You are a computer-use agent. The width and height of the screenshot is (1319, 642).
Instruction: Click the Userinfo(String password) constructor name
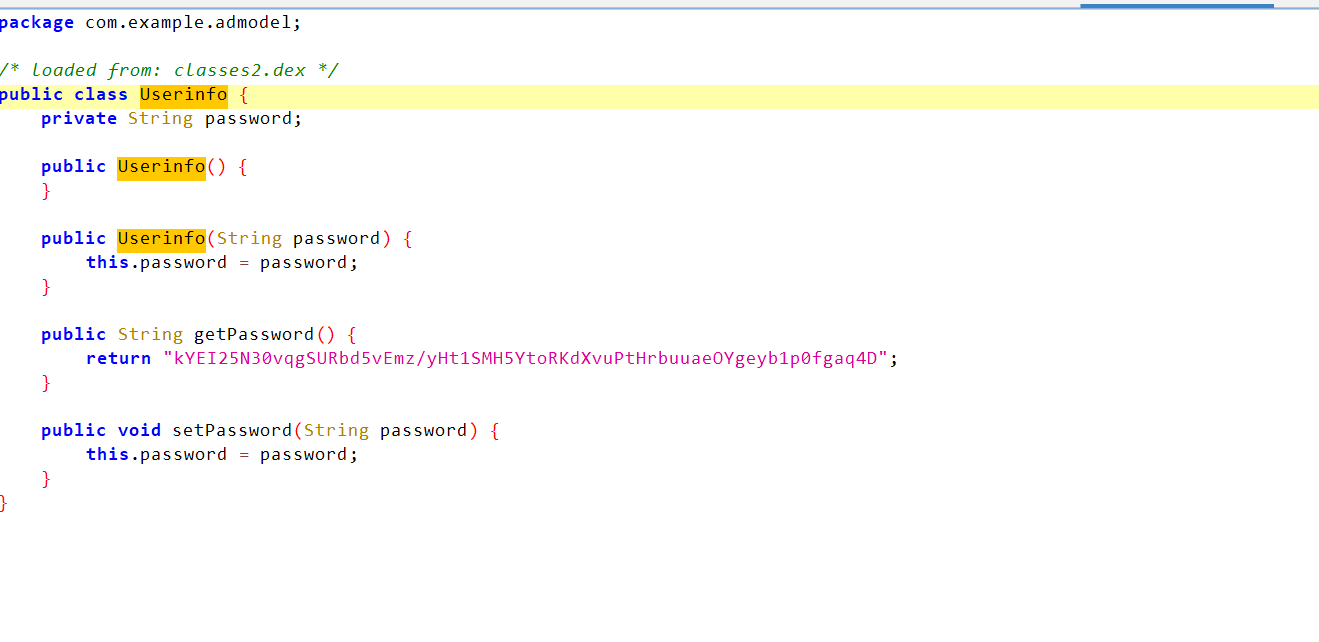[161, 238]
